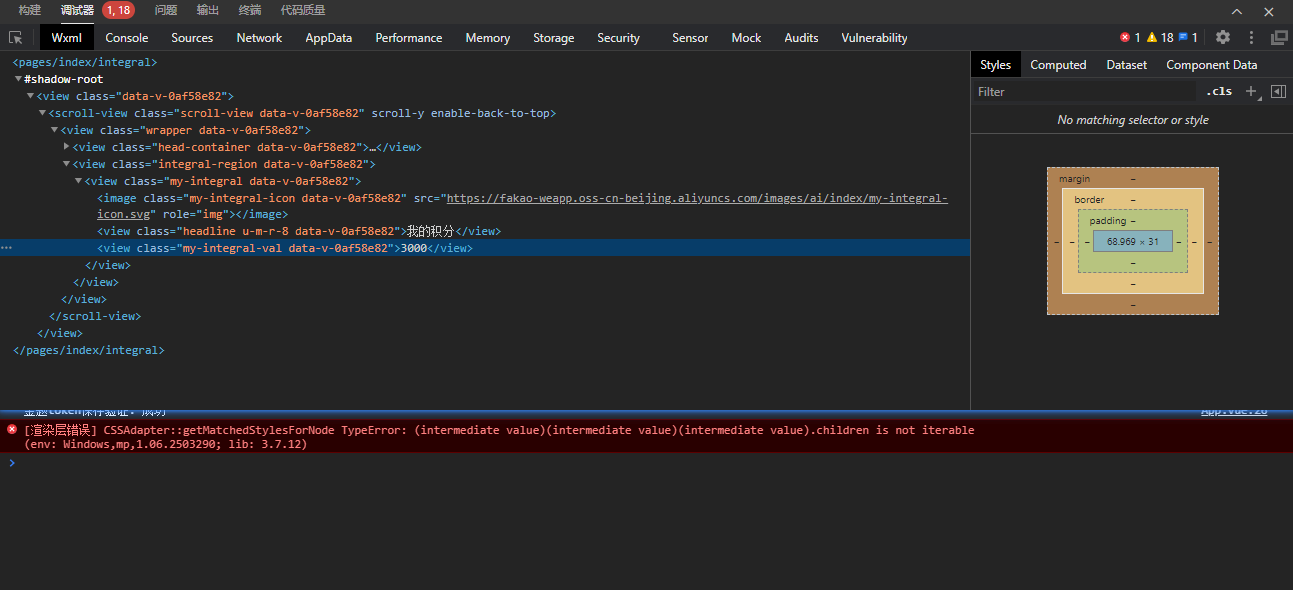Screen dimensions: 1293x590
Task: Select the Component Data sidebar tab
Action: tap(1212, 65)
